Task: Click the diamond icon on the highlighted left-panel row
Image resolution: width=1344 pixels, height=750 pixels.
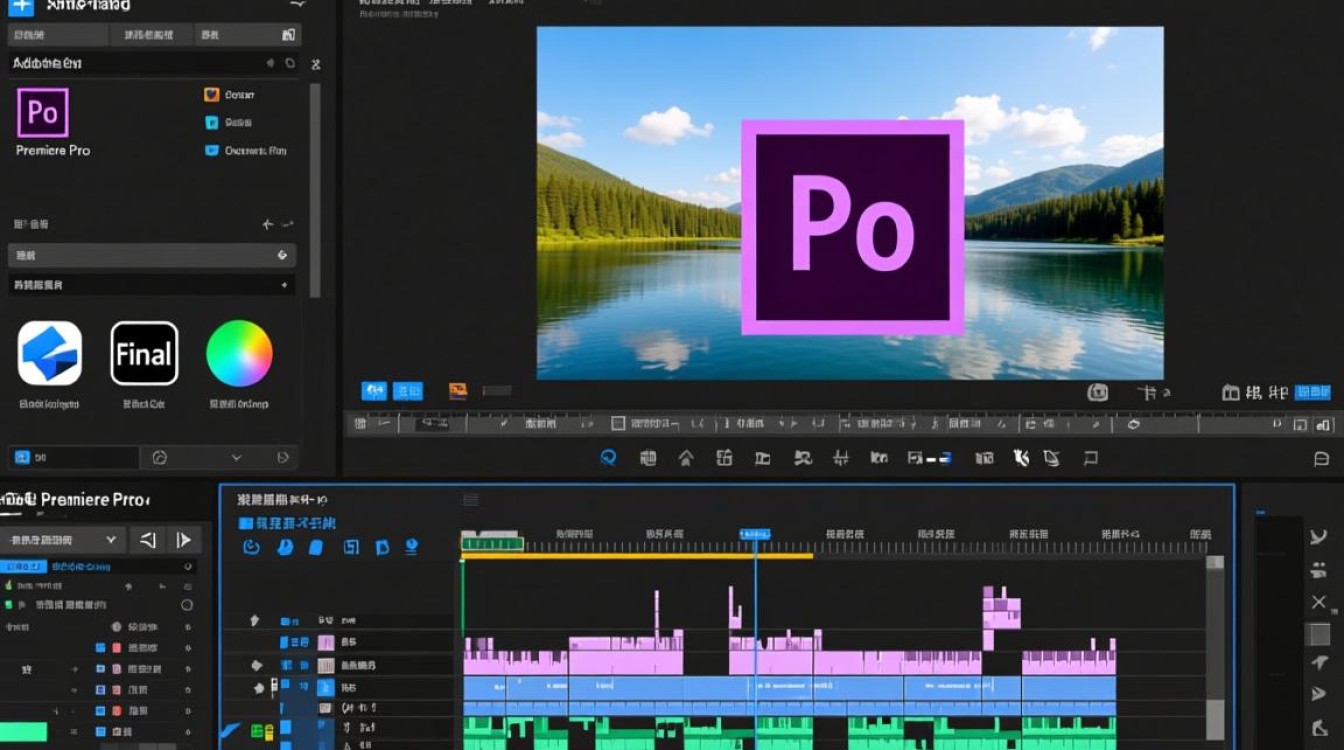Action: (x=282, y=256)
